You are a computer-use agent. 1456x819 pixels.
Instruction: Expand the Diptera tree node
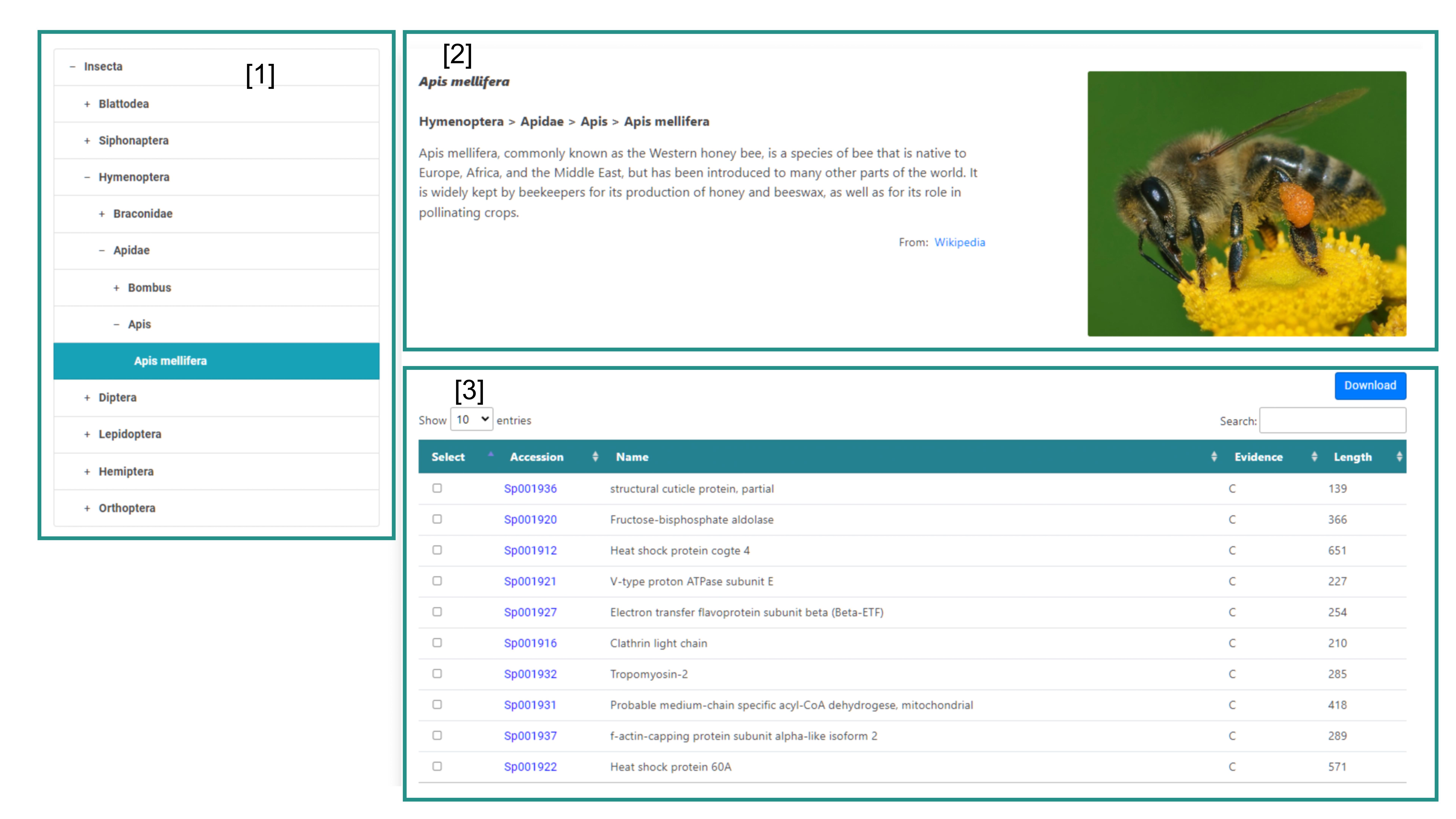click(87, 398)
